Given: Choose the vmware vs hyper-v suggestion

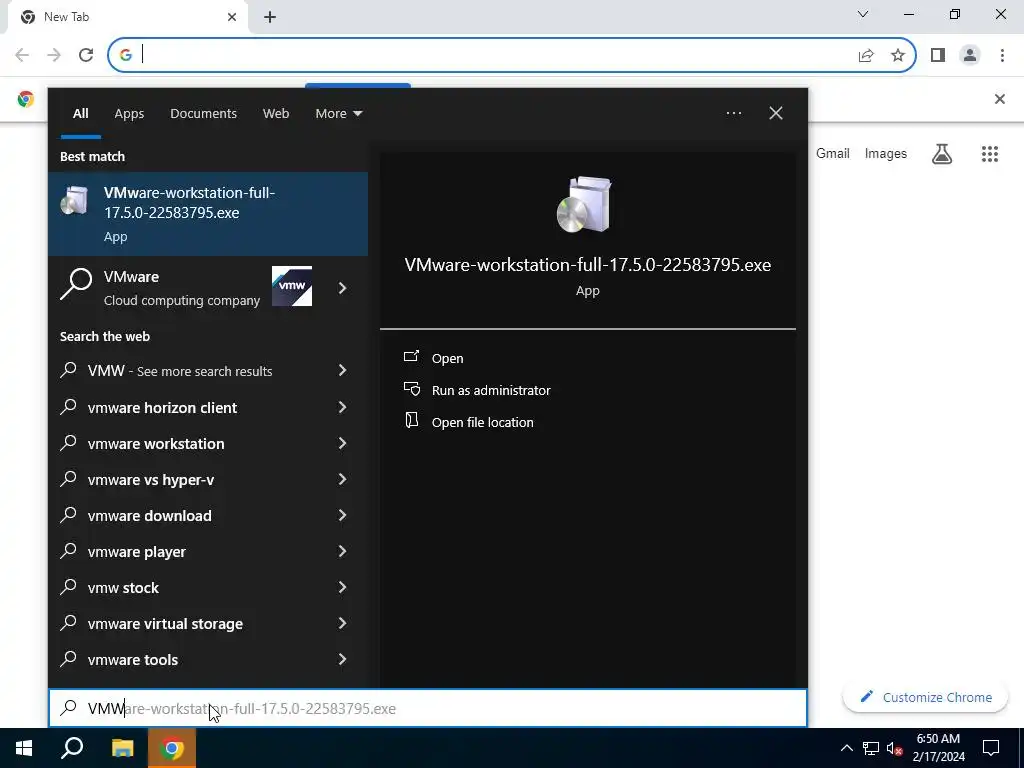Looking at the screenshot, I should (x=151, y=480).
